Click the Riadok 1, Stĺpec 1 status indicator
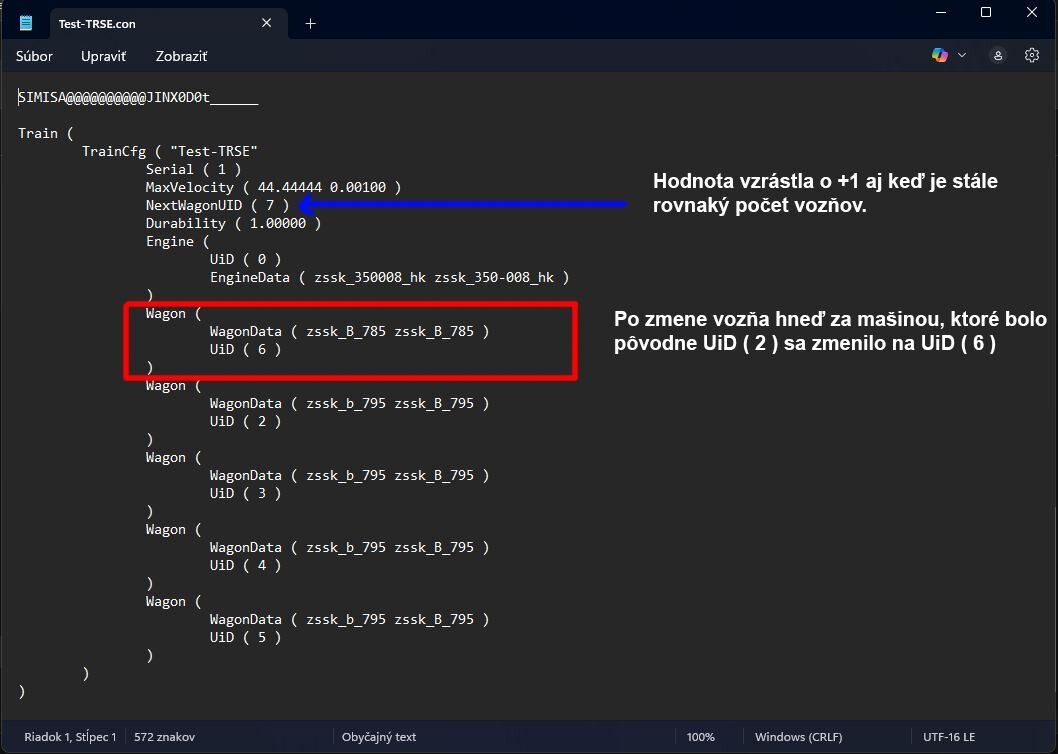 [70, 737]
